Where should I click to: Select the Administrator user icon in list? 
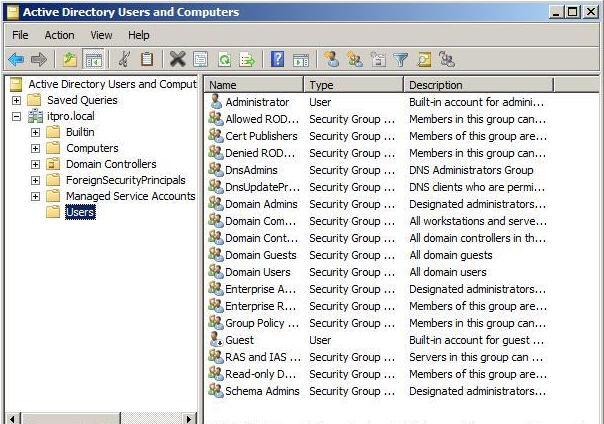tap(216, 102)
